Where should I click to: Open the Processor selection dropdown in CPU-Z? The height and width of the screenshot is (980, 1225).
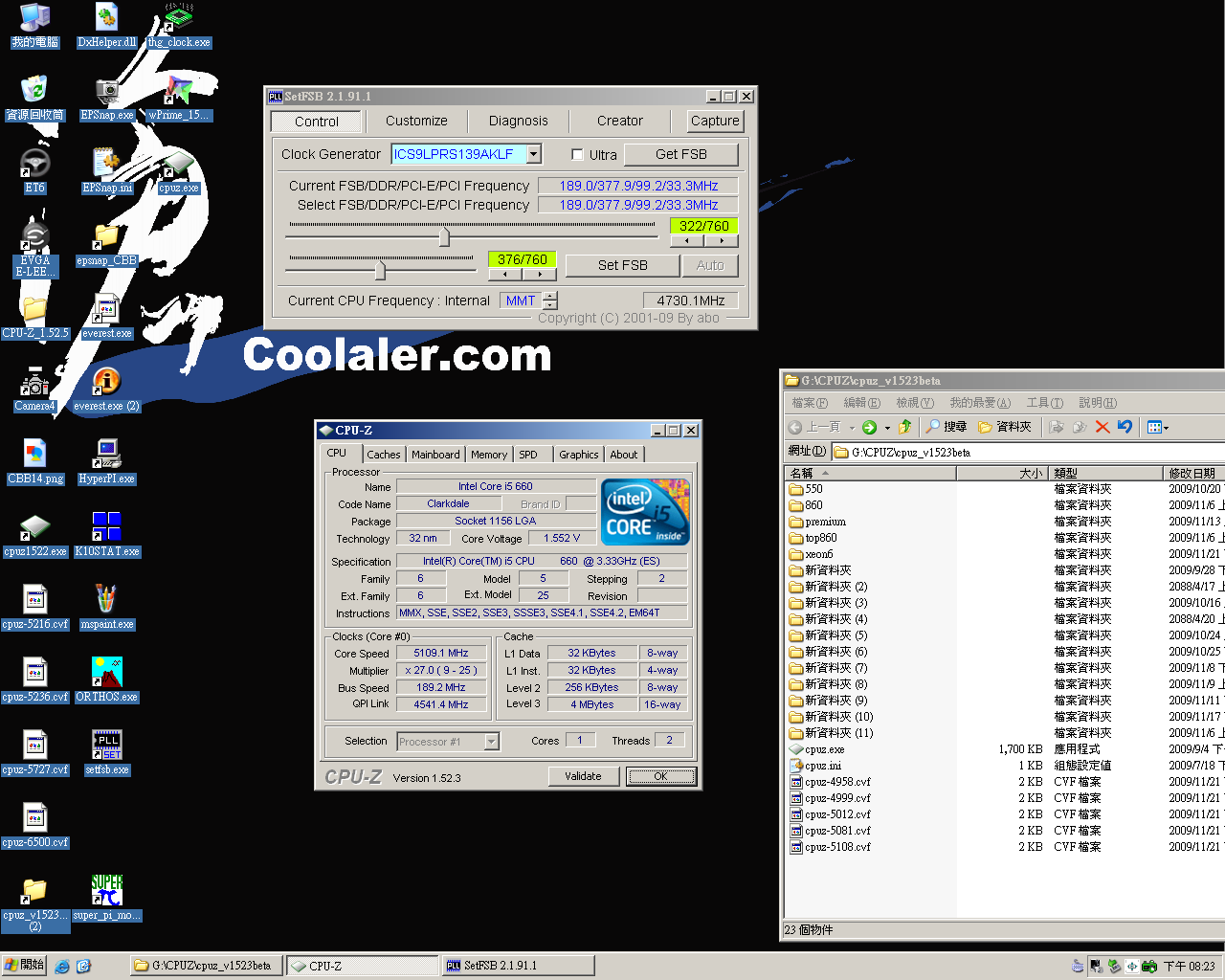(491, 742)
